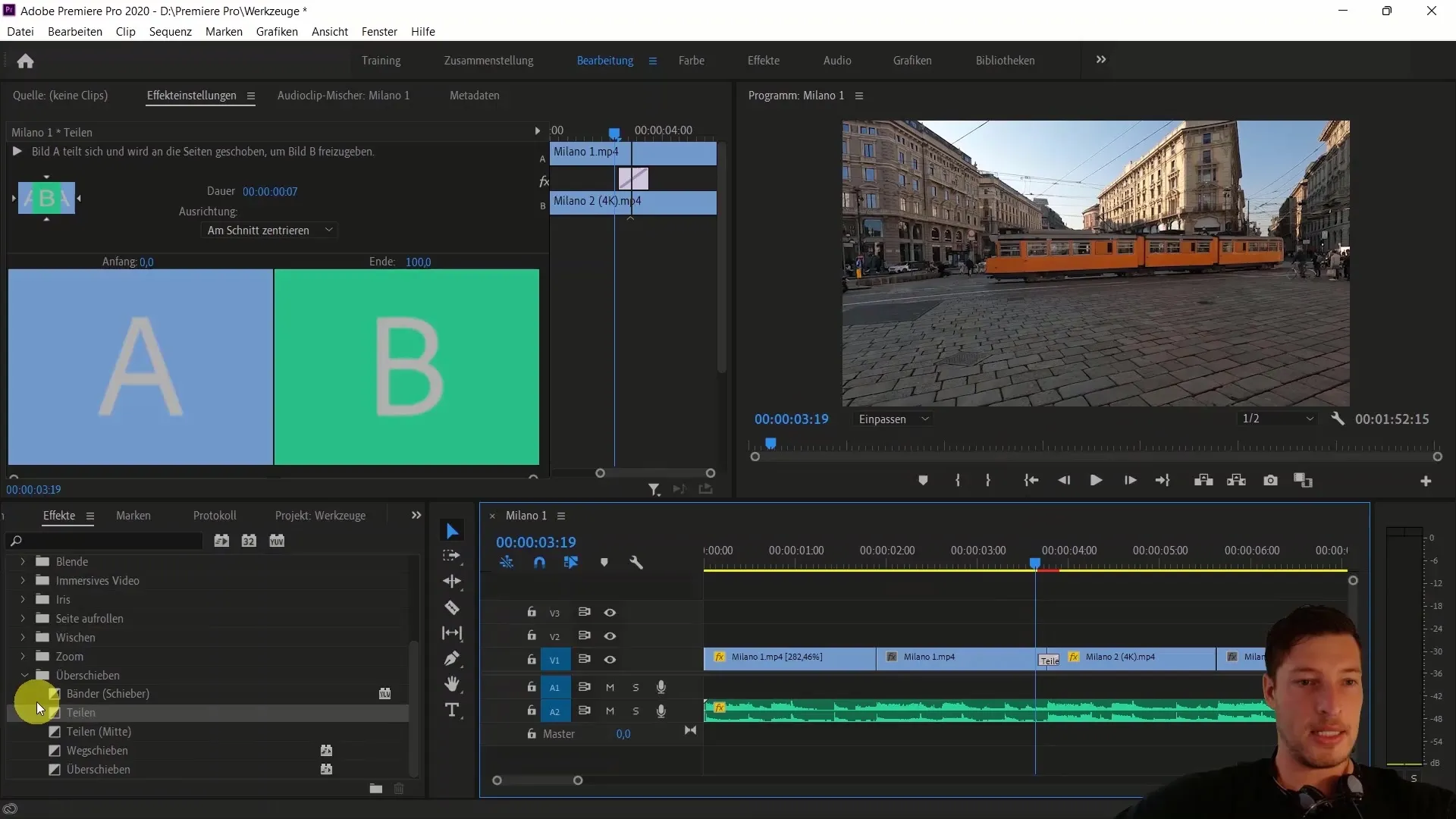1456x819 pixels.
Task: Expand the Wischen folder
Action: (23, 638)
